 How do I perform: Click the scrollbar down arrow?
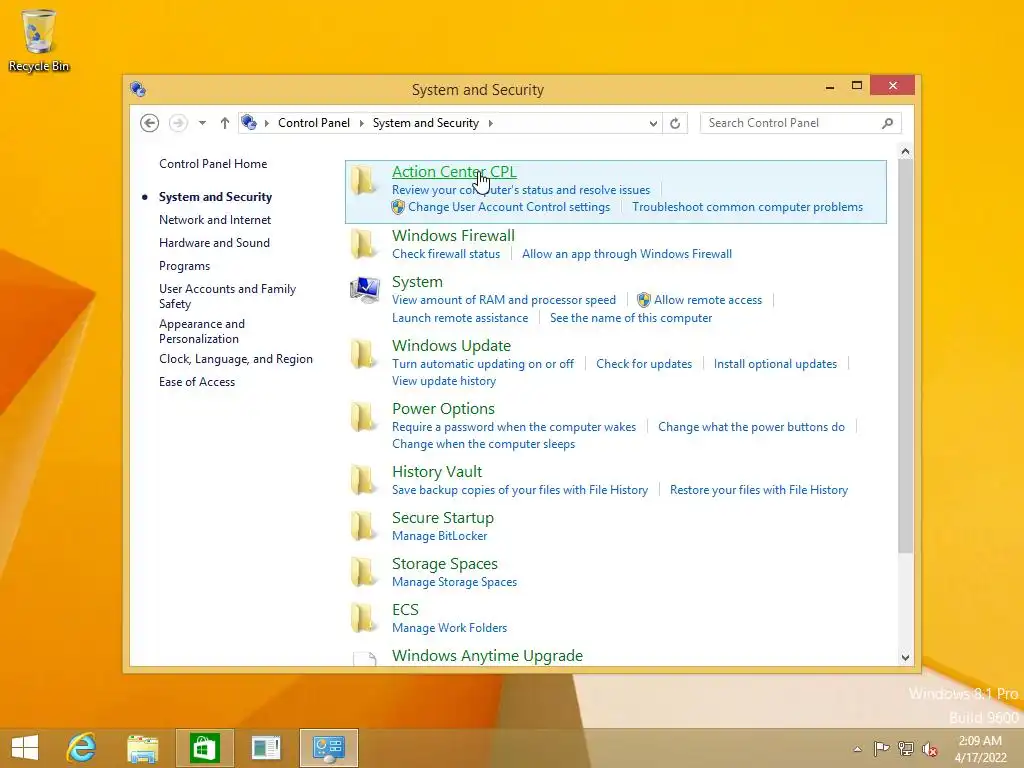click(905, 658)
